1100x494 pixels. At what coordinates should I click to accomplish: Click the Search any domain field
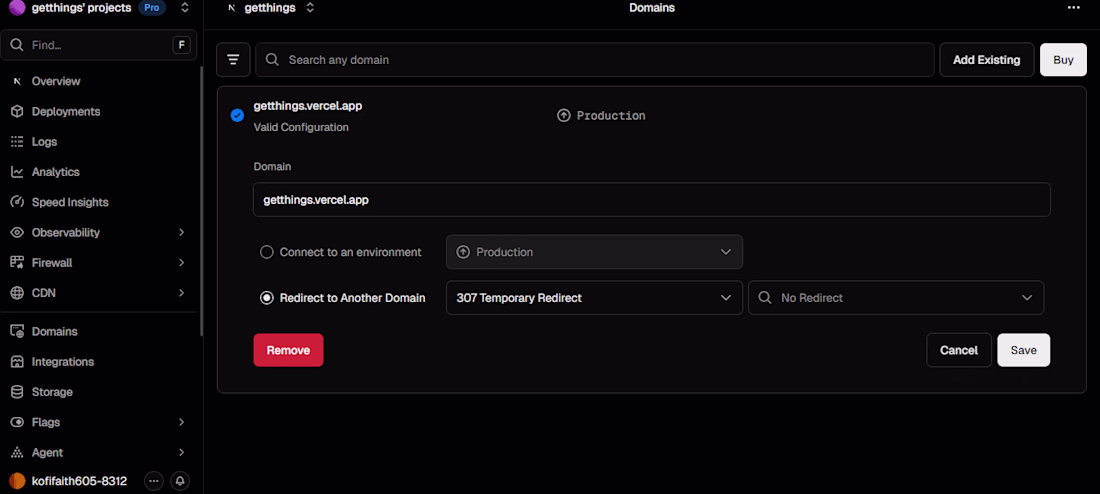(595, 60)
